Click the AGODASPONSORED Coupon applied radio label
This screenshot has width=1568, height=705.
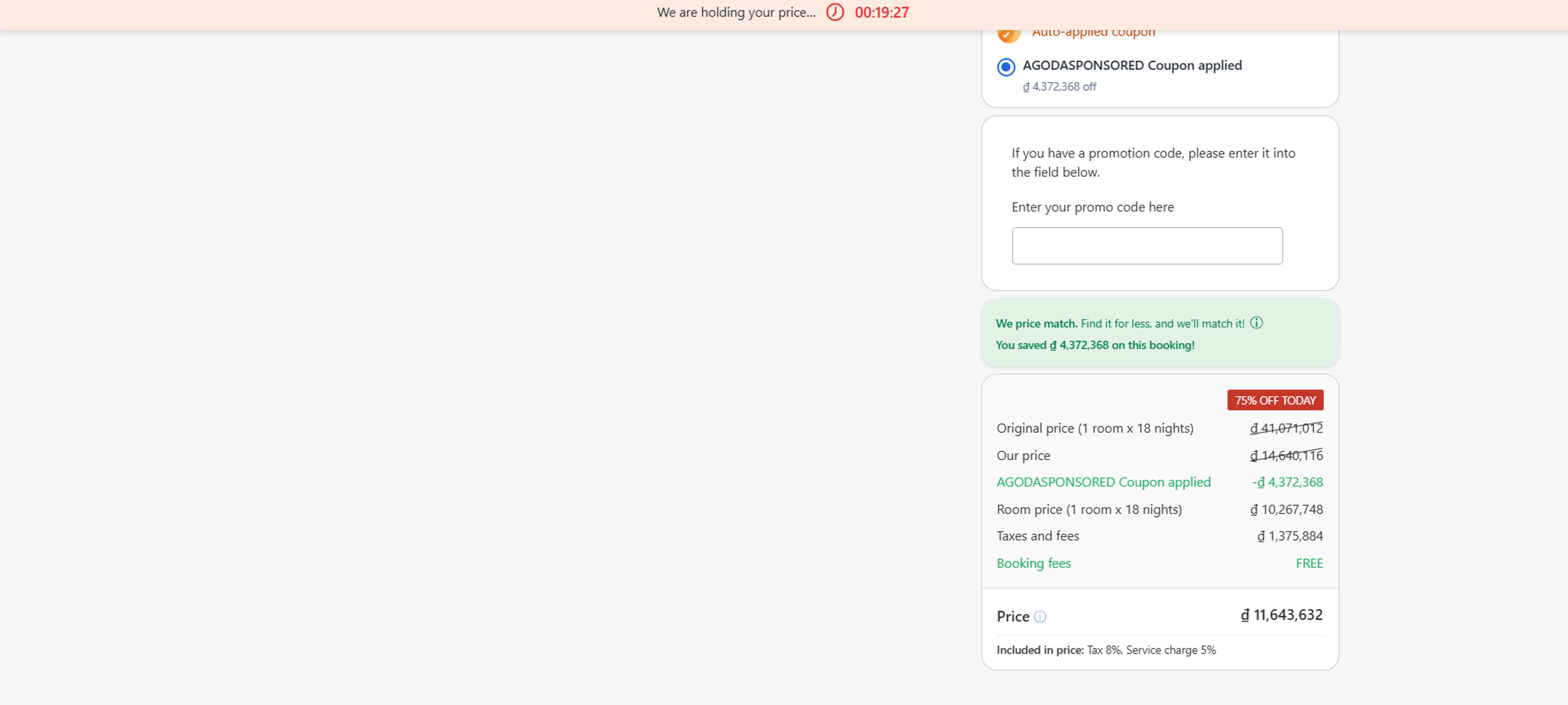pyautogui.click(x=1131, y=66)
